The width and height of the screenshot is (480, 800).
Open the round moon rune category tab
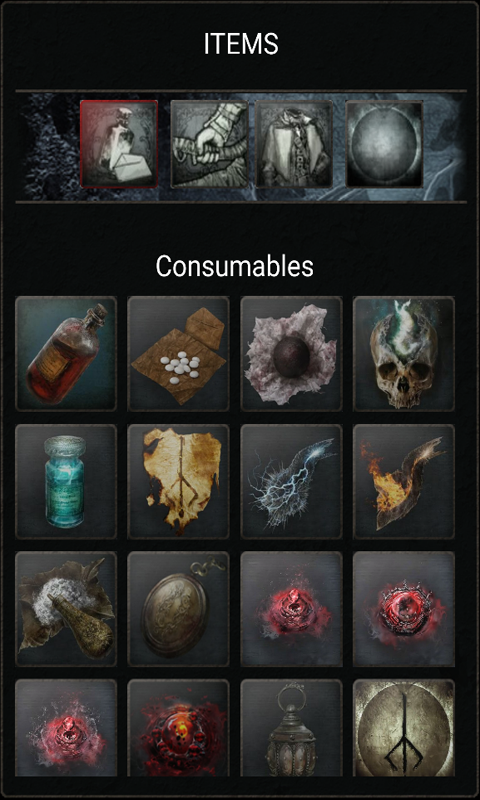384,144
